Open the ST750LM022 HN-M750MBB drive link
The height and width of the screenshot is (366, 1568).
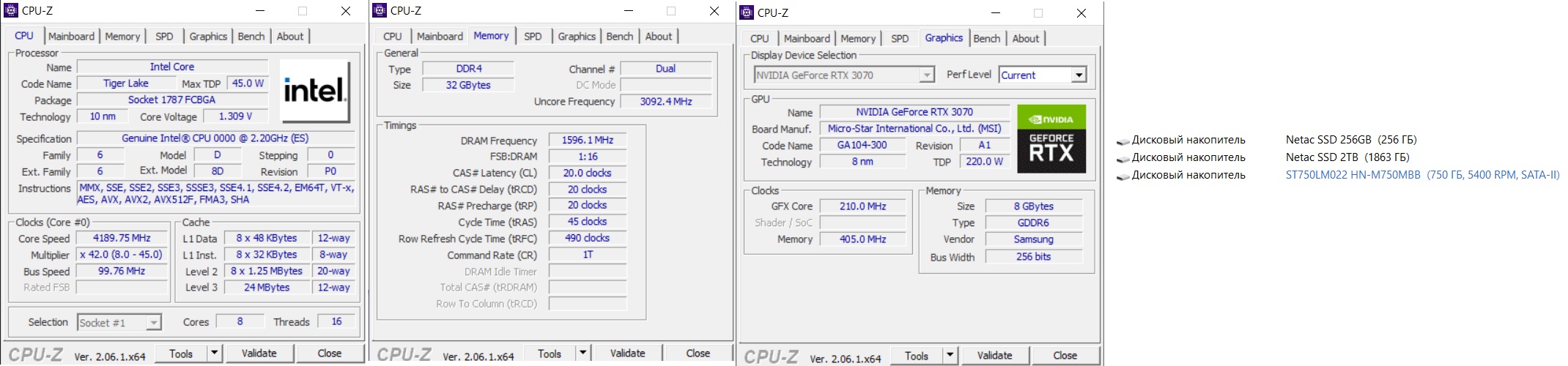pos(1423,175)
